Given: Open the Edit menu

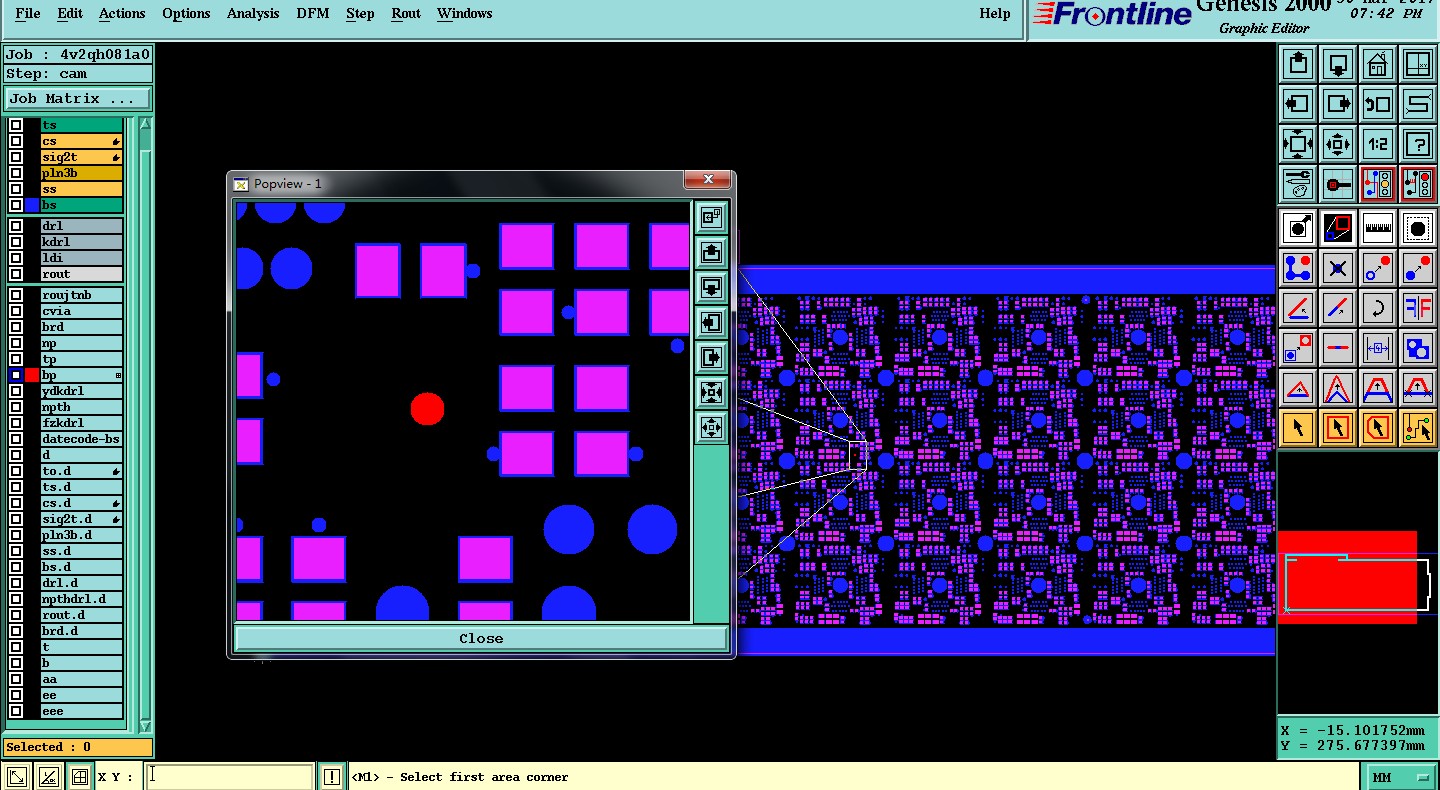Looking at the screenshot, I should [x=70, y=13].
